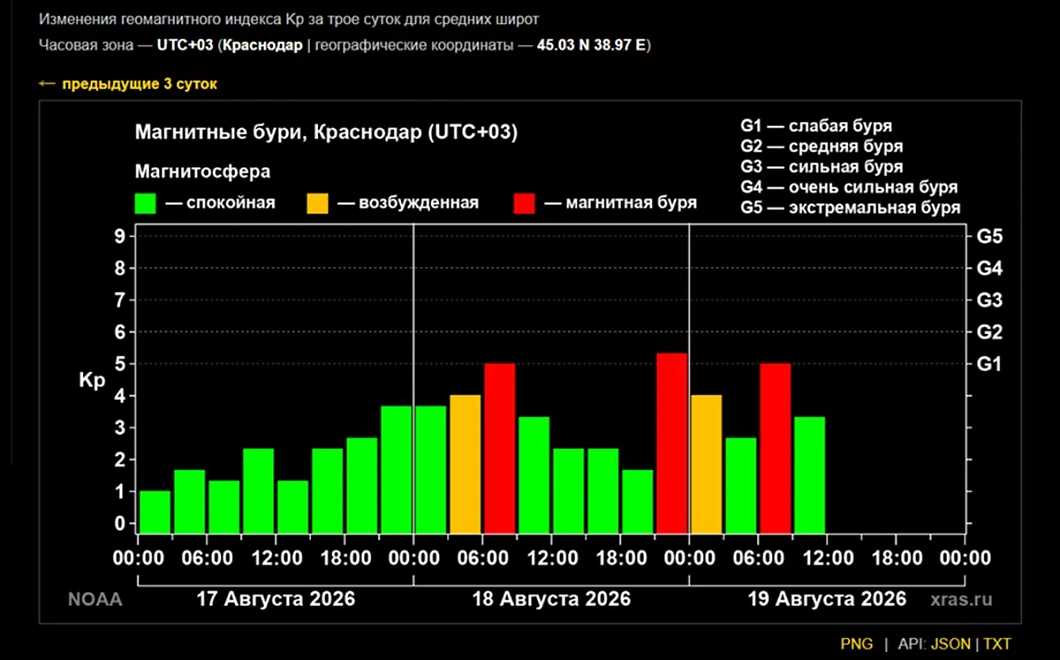1060x660 pixels.
Task: Click the last green bar on 19 August
Action: coord(810,475)
